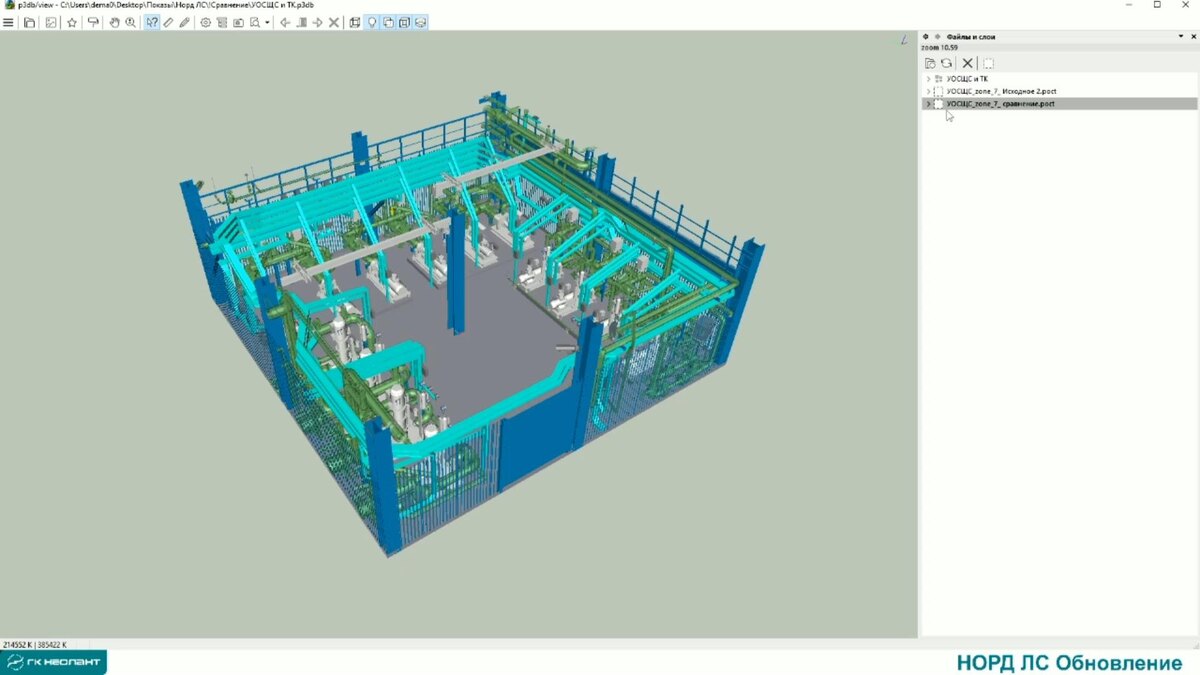
Task: Select the pencil edit tool
Action: tap(185, 22)
